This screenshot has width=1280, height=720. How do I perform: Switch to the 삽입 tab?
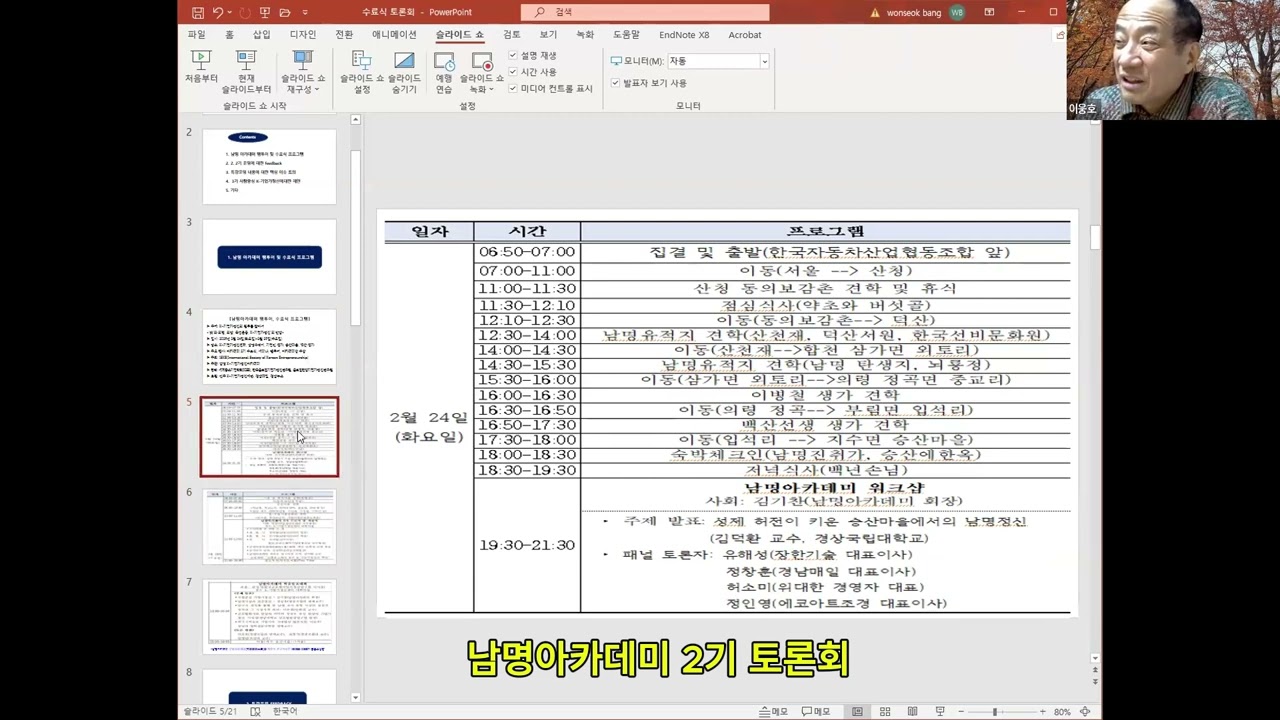262,35
